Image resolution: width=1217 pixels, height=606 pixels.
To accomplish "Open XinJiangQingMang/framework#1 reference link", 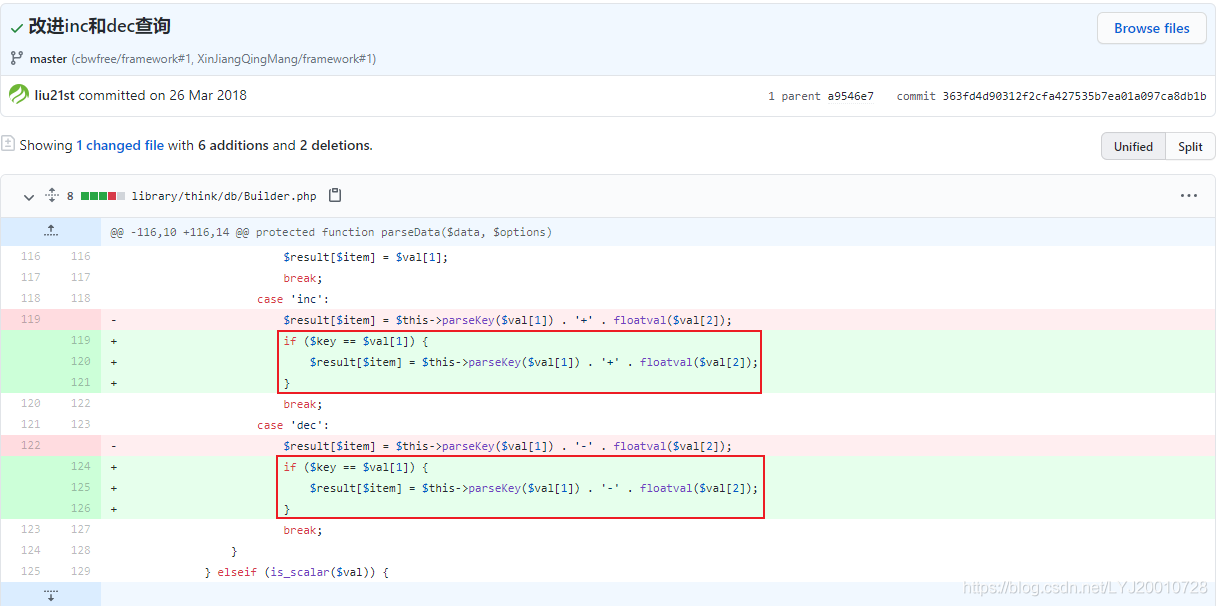I will (x=284, y=59).
